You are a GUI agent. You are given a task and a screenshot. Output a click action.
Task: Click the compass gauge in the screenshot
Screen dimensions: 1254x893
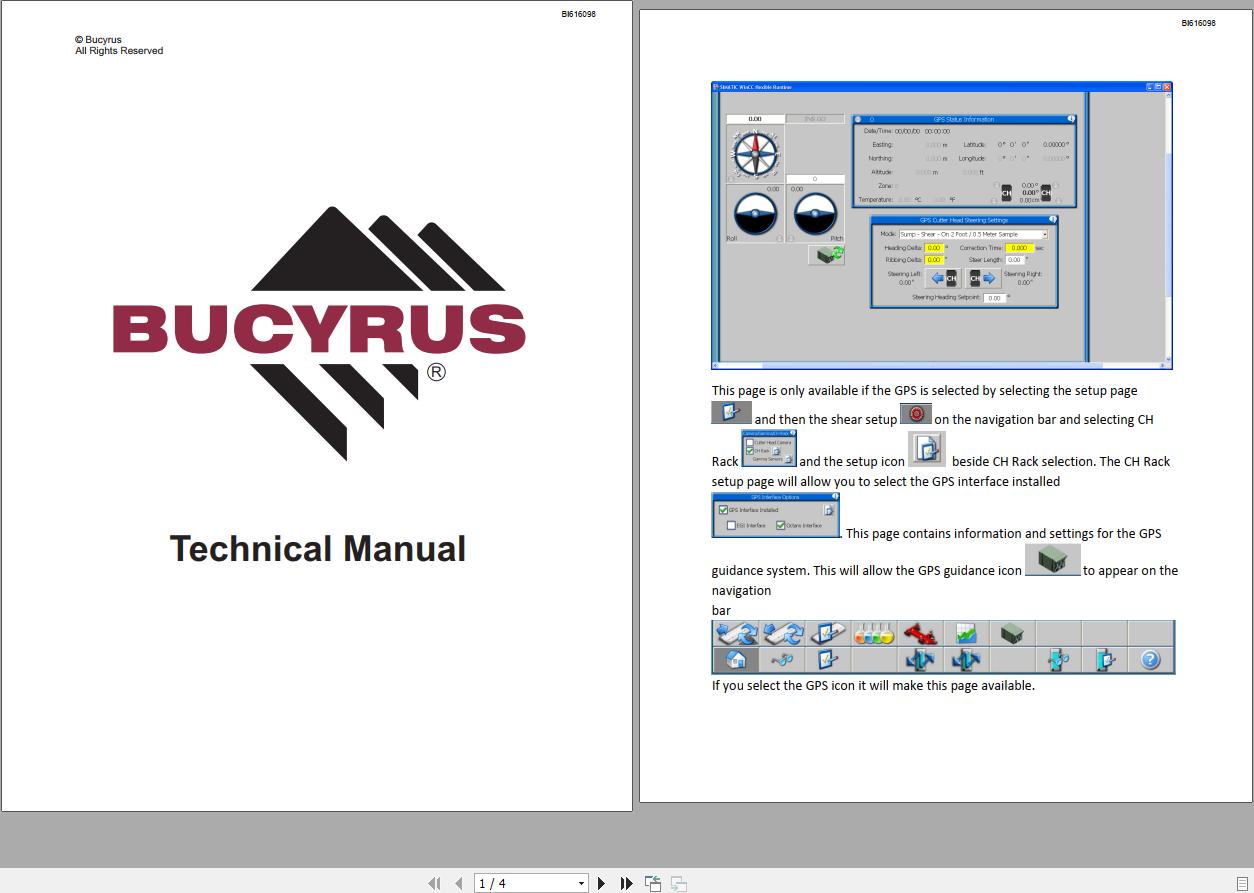click(x=754, y=154)
